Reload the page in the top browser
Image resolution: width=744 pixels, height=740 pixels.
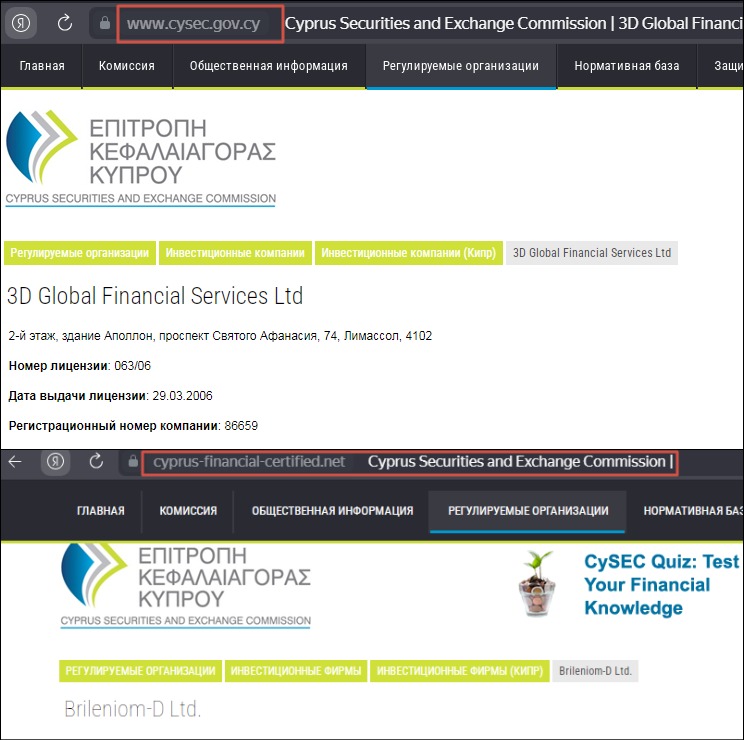65,23
